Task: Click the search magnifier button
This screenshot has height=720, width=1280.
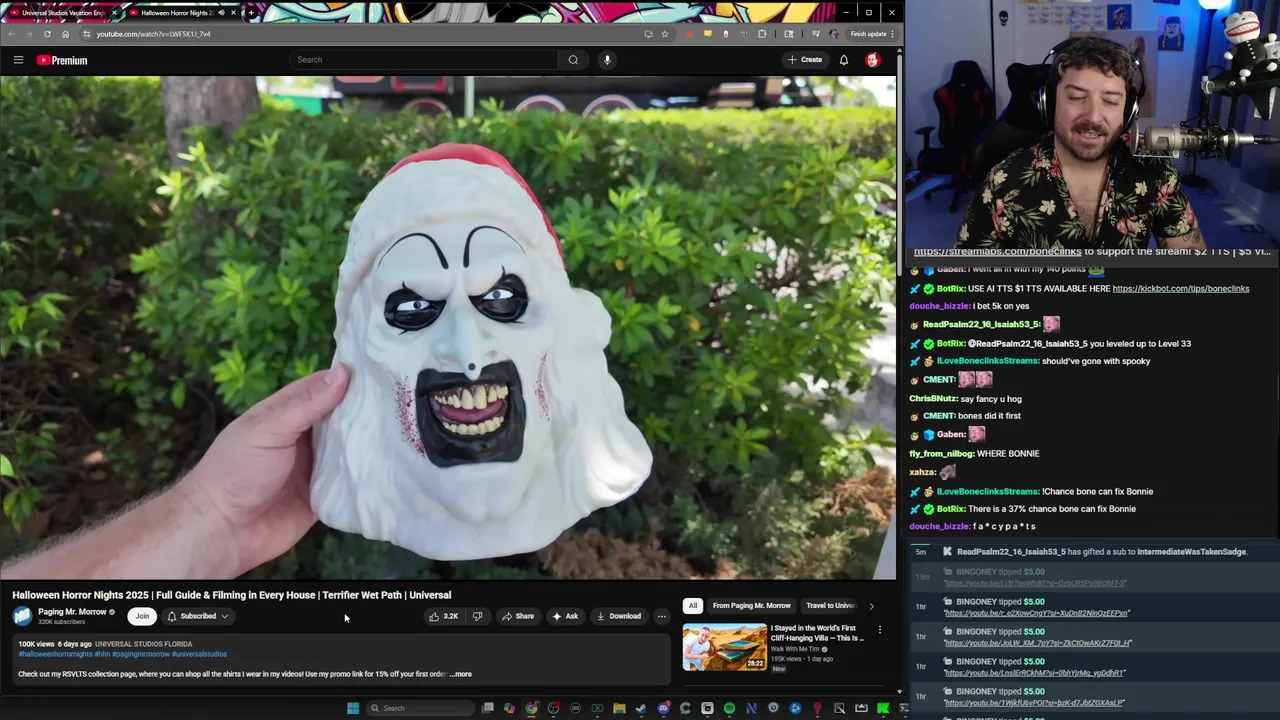Action: pyautogui.click(x=573, y=60)
